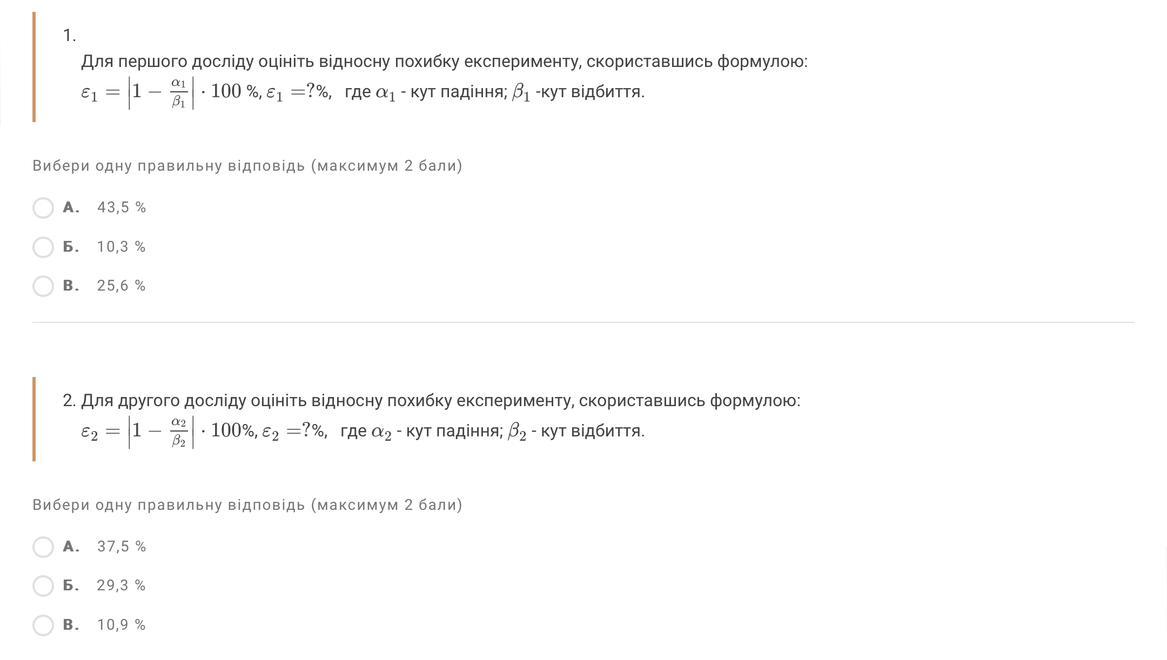Click the '37,5 %' answer text label
The width and height of the screenshot is (1167, 660).
pyautogui.click(x=121, y=547)
